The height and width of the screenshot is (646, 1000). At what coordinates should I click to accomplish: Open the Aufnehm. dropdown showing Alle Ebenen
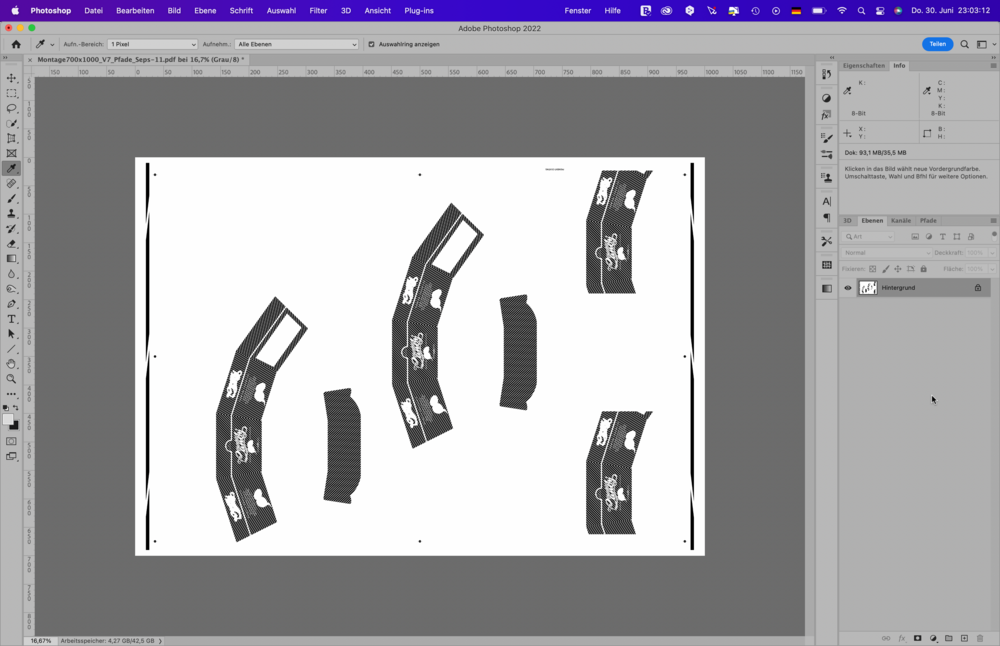297,44
